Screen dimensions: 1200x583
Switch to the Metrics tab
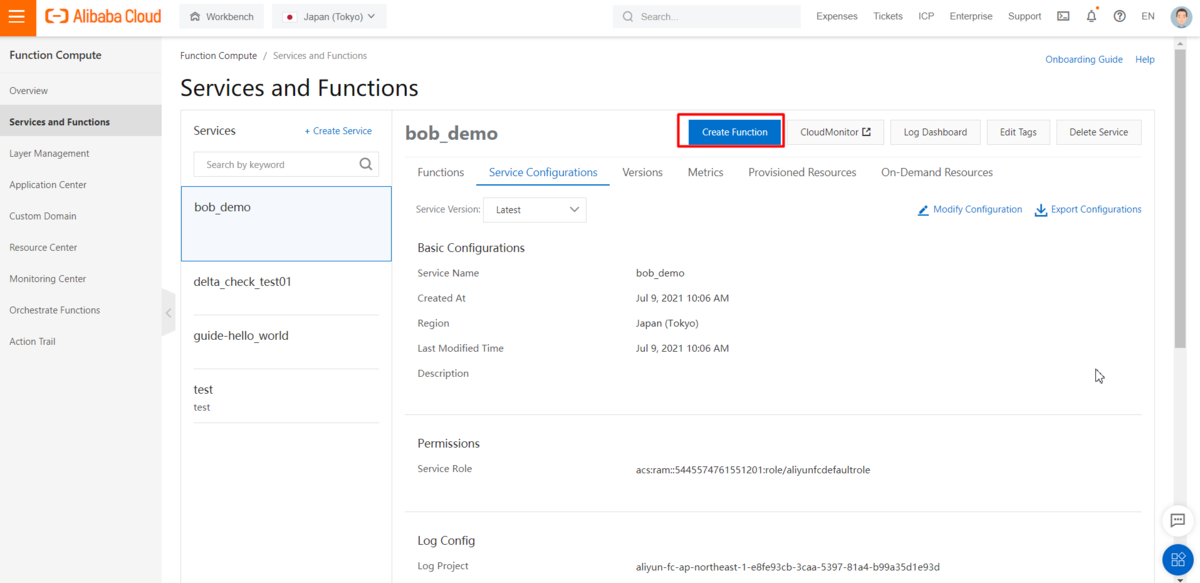tap(705, 172)
